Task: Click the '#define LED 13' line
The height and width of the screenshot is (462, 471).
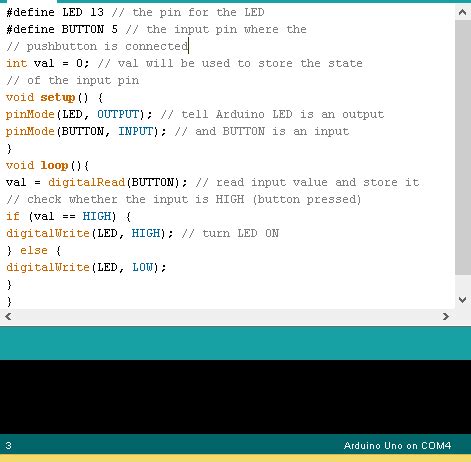Action: tap(55, 12)
